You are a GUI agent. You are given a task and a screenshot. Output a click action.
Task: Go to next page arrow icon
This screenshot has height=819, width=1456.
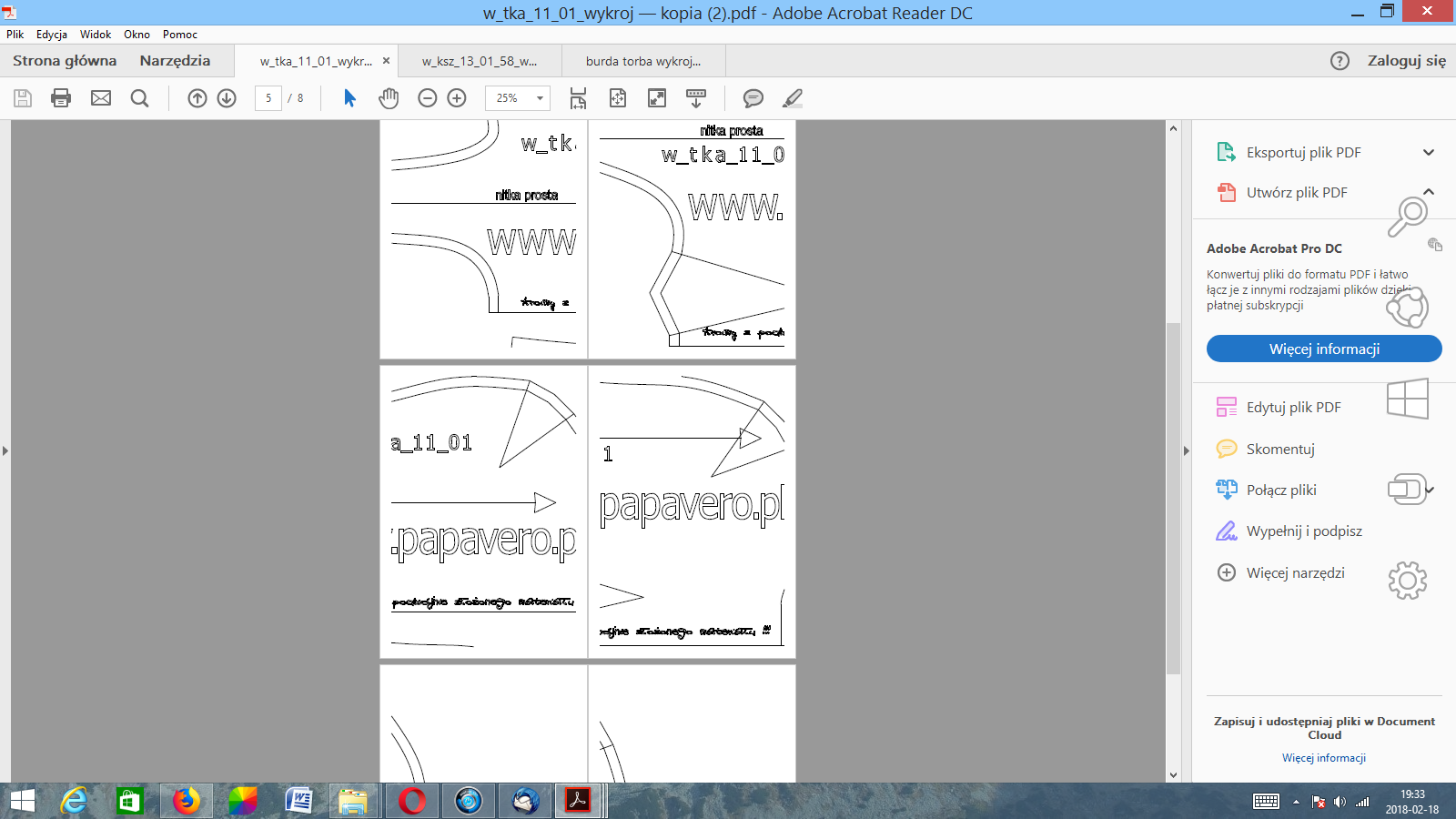[x=227, y=98]
